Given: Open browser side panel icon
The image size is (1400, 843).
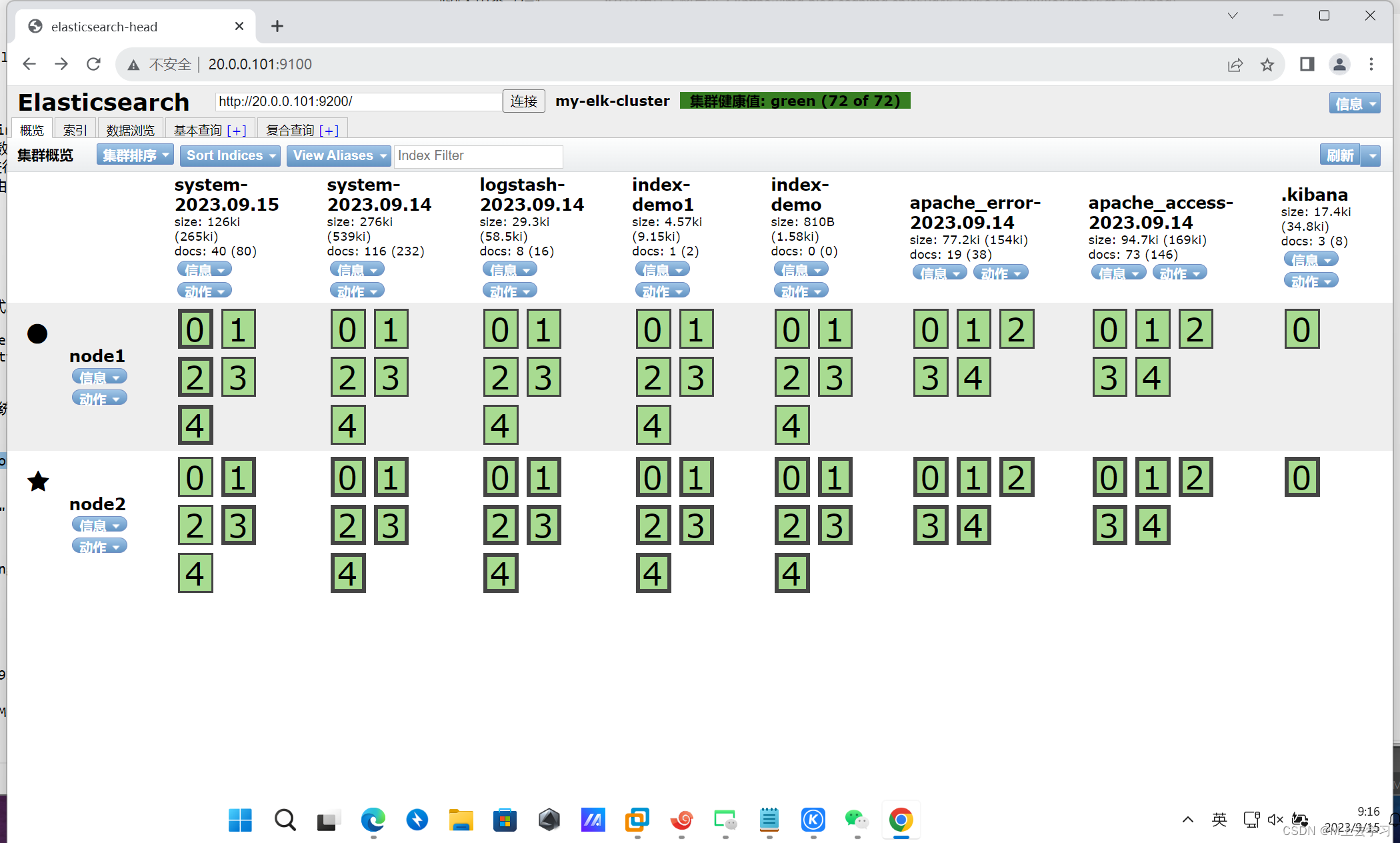Looking at the screenshot, I should coord(1307,64).
